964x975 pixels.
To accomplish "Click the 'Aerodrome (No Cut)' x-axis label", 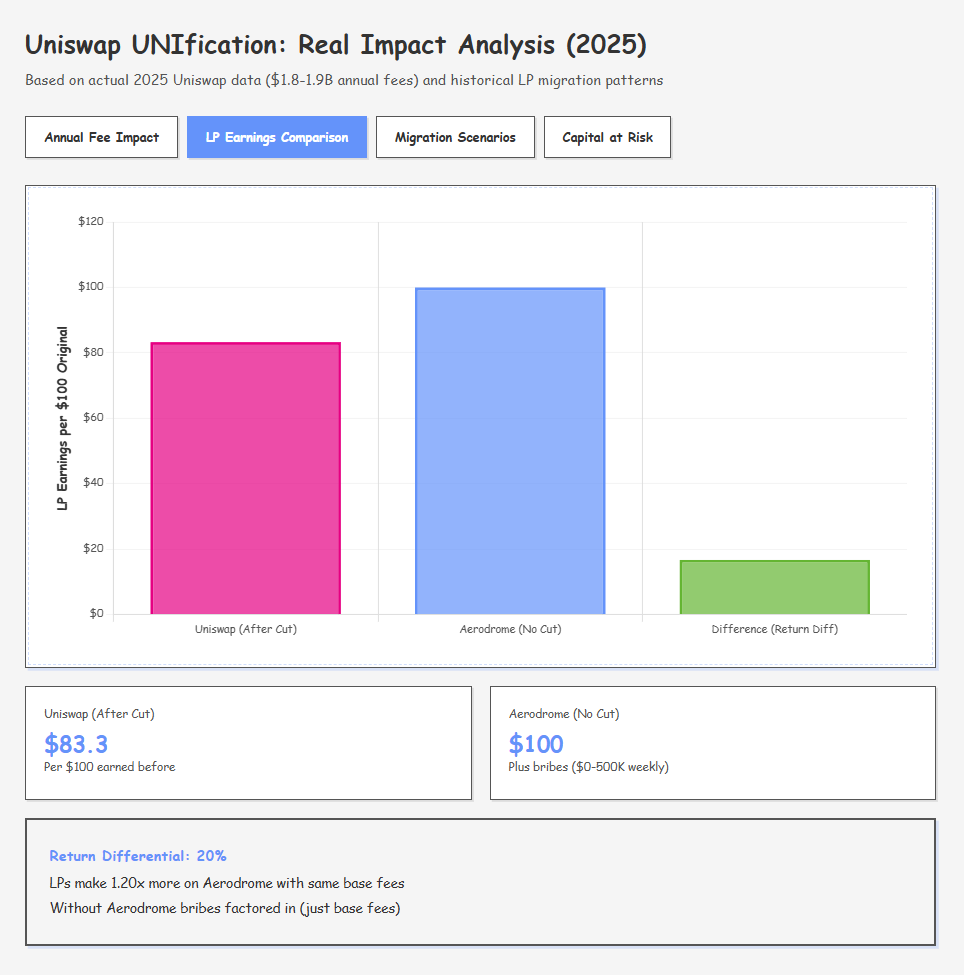I will (x=511, y=629).
